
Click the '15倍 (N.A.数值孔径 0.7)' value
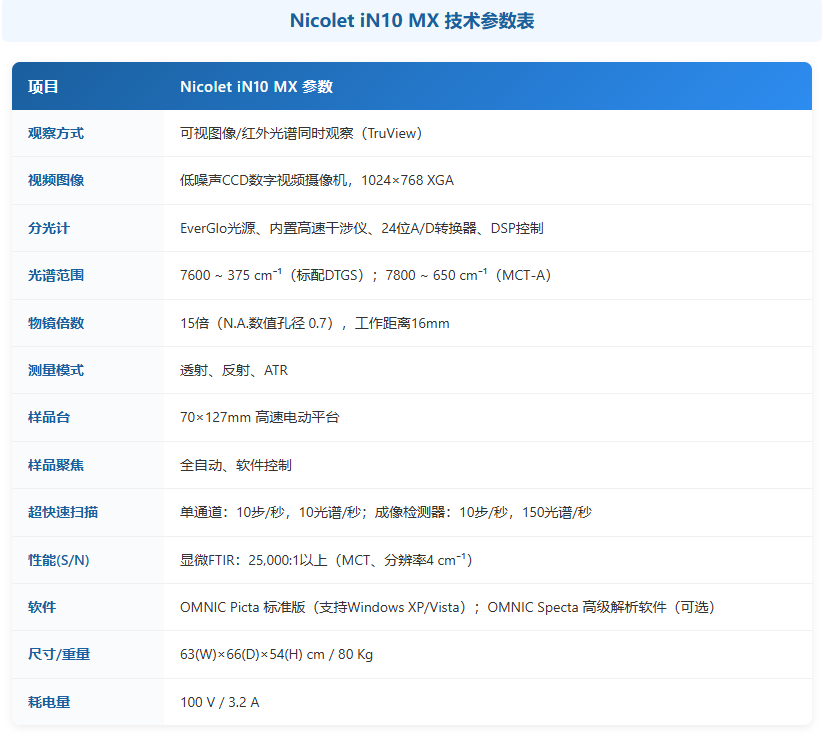[x=314, y=323]
